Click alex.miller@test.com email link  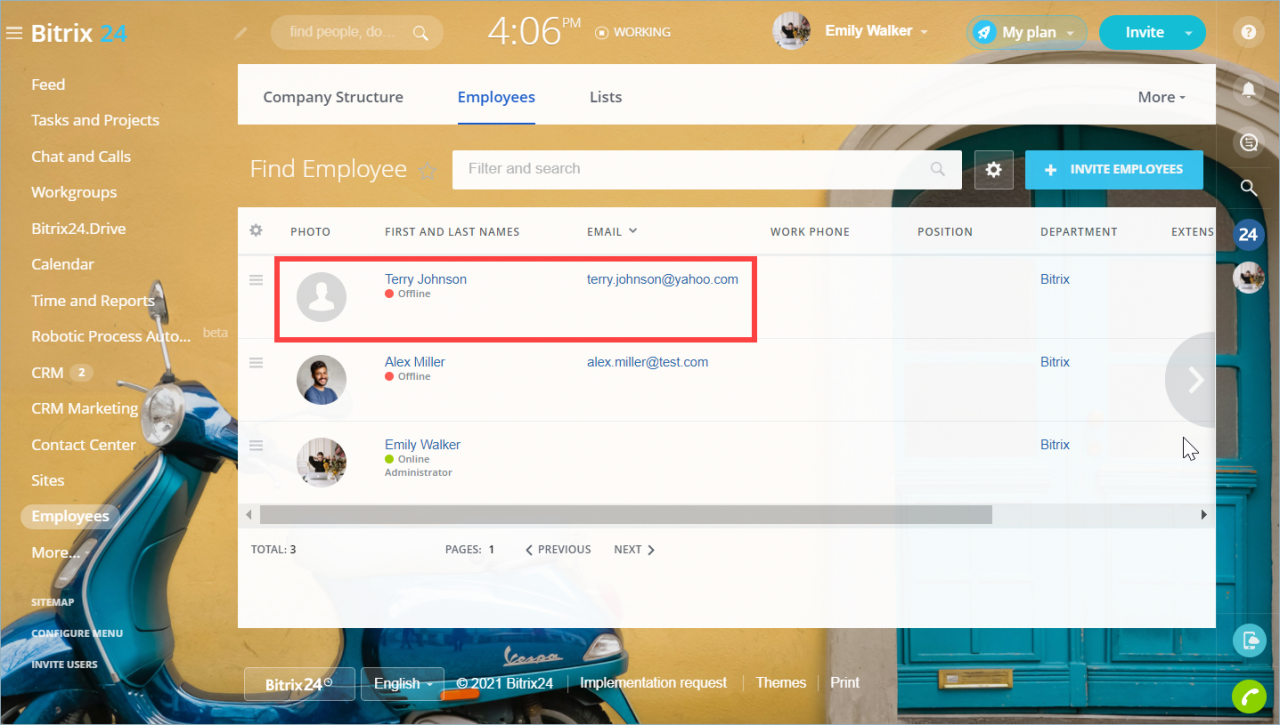coord(647,362)
